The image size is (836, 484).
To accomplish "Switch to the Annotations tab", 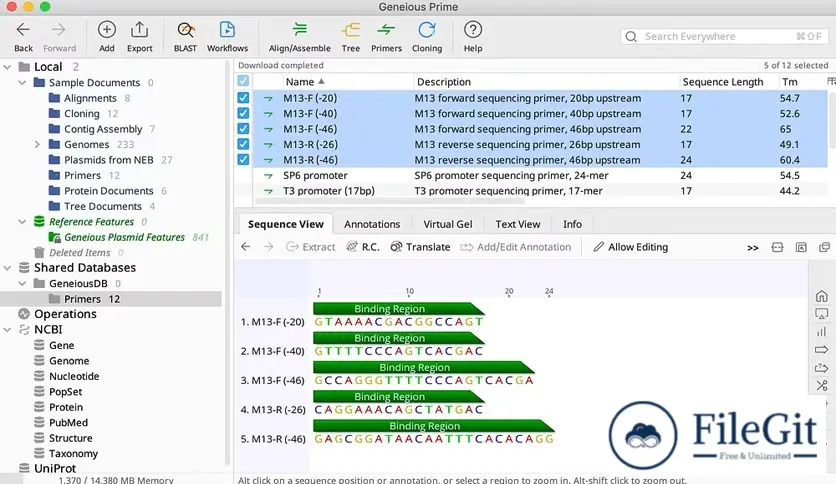I will pyautogui.click(x=372, y=224).
